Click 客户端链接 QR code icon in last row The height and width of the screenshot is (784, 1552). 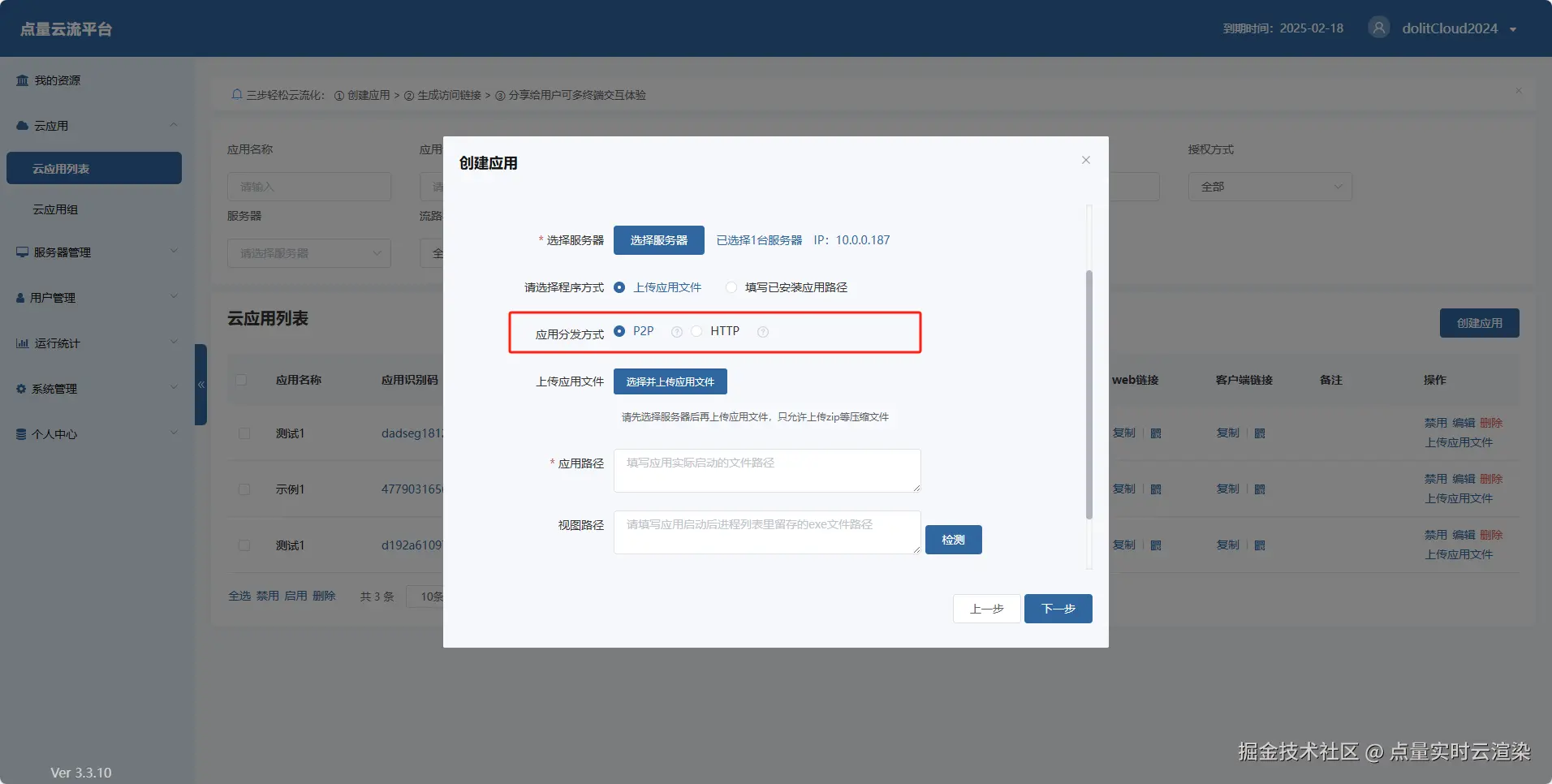point(1260,545)
